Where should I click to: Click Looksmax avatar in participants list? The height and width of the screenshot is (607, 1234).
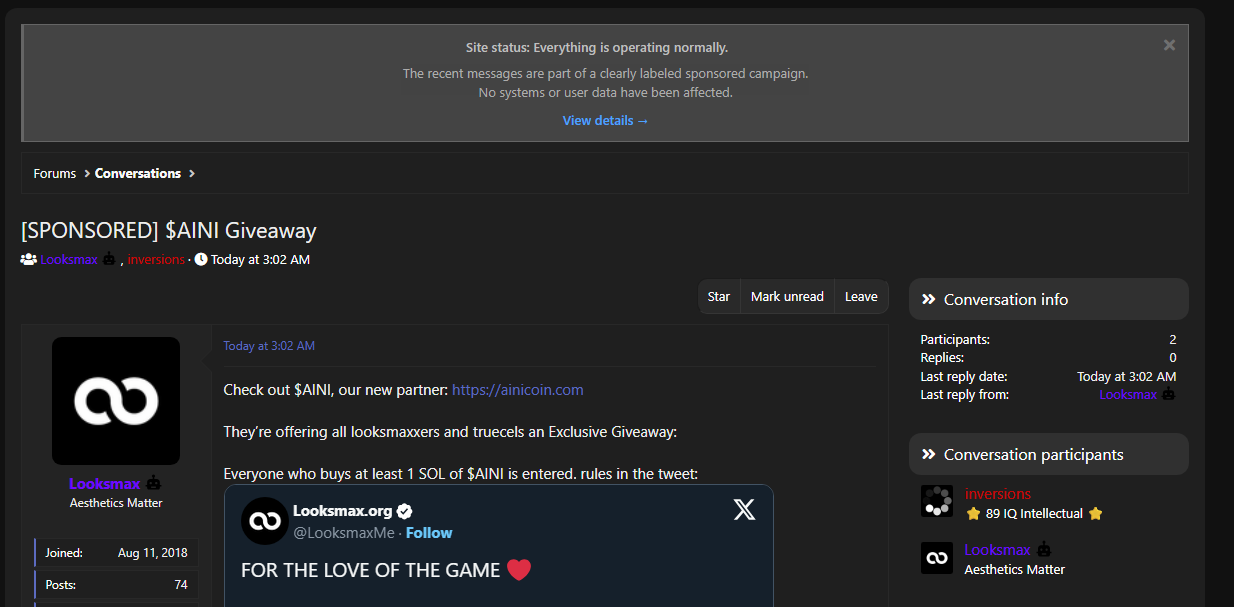[937, 558]
